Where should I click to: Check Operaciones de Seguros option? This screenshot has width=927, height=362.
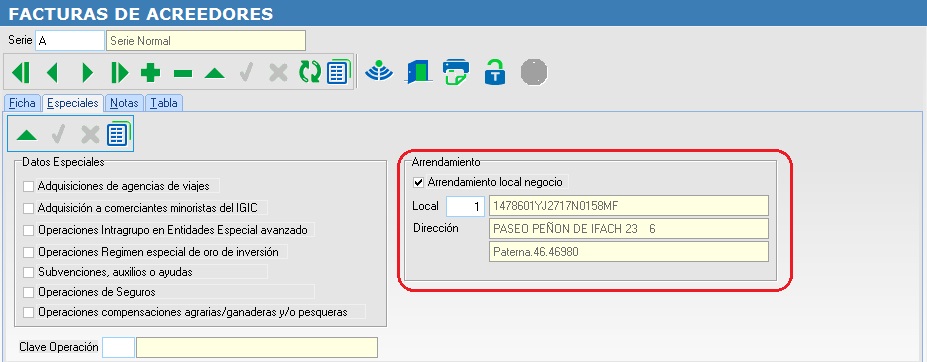28,292
